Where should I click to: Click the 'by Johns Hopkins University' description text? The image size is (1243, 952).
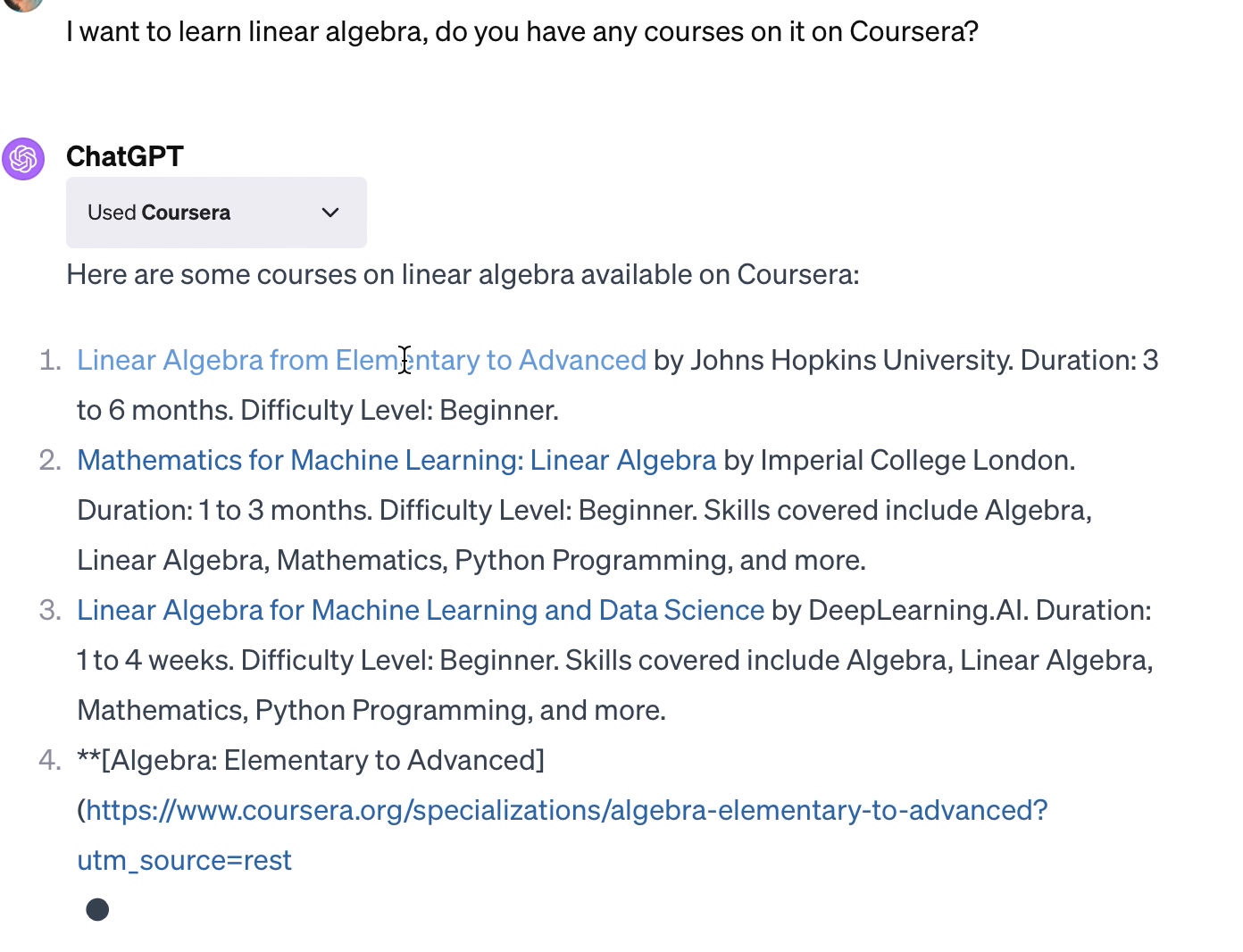coord(833,360)
